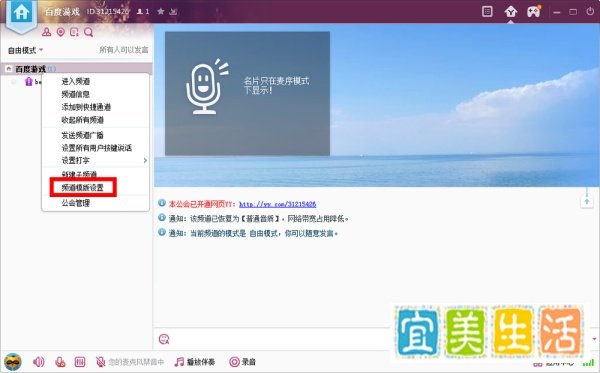
Task: Click the star favorite icon in title bar
Action: tap(161, 11)
